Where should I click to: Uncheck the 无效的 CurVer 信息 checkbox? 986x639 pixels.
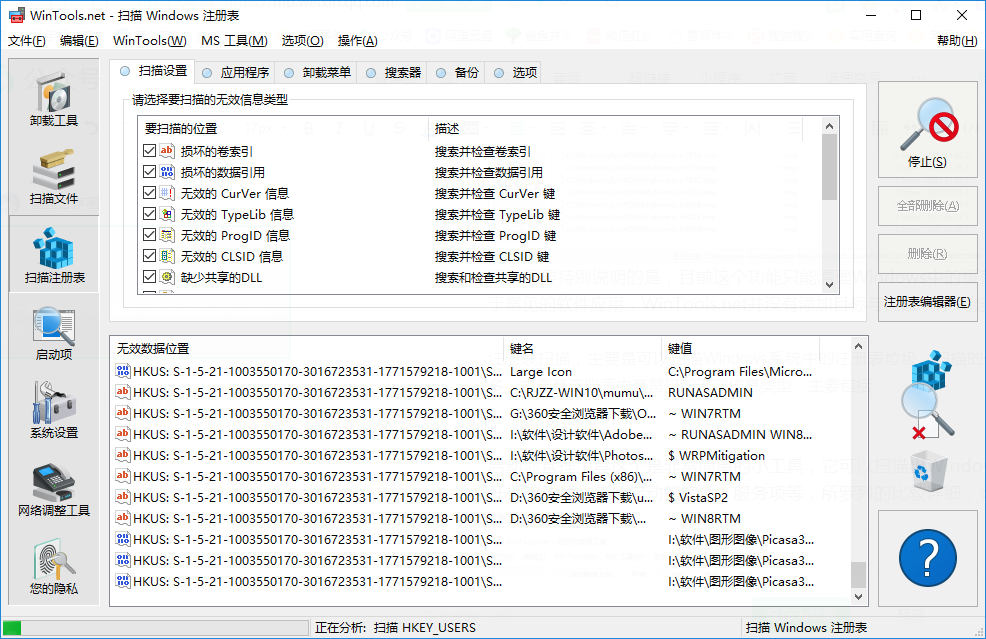[149, 193]
